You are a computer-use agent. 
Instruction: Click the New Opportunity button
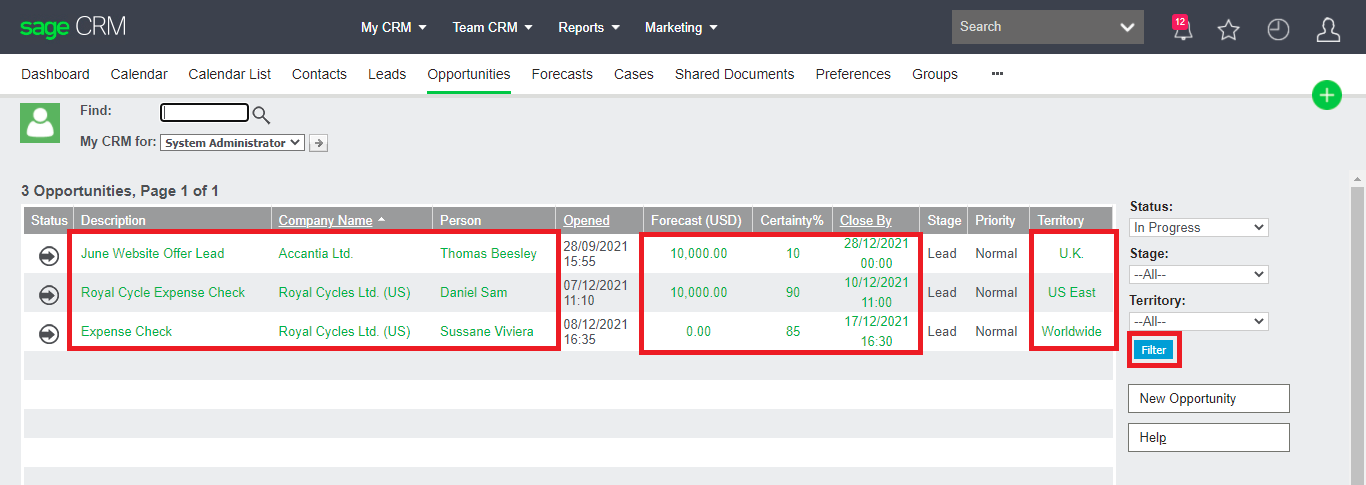[x=1209, y=398]
